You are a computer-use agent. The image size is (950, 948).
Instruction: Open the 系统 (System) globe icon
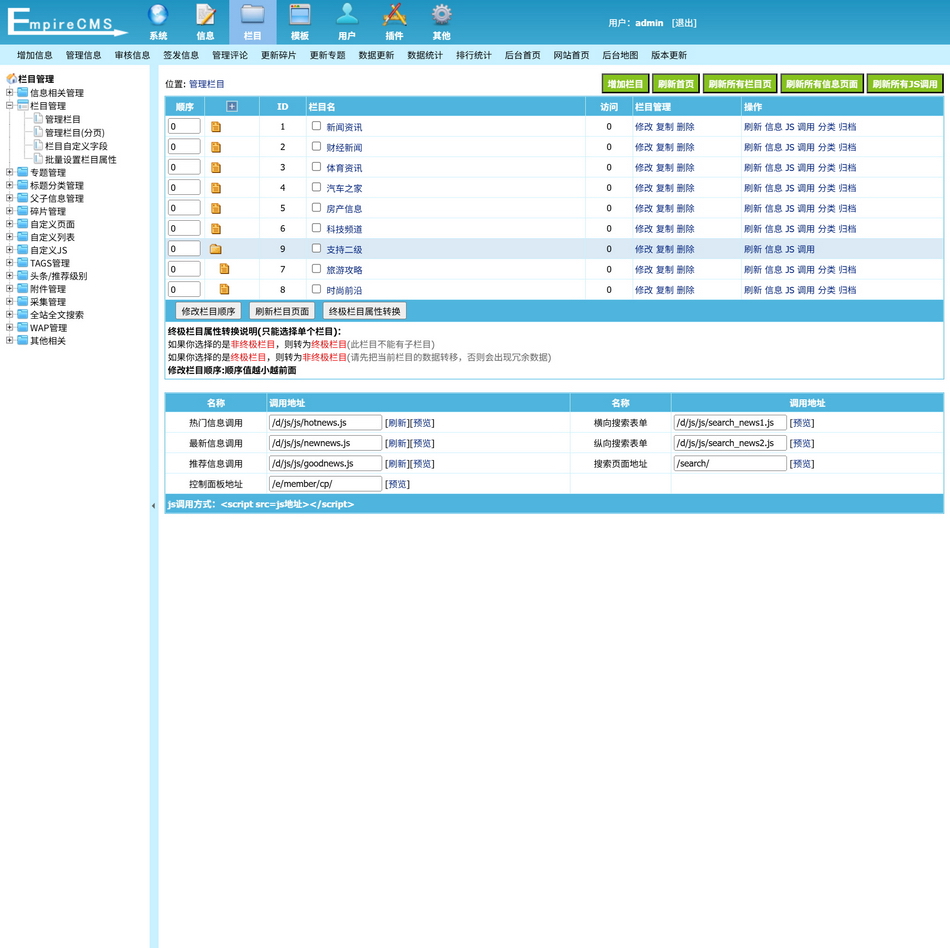click(x=158, y=16)
